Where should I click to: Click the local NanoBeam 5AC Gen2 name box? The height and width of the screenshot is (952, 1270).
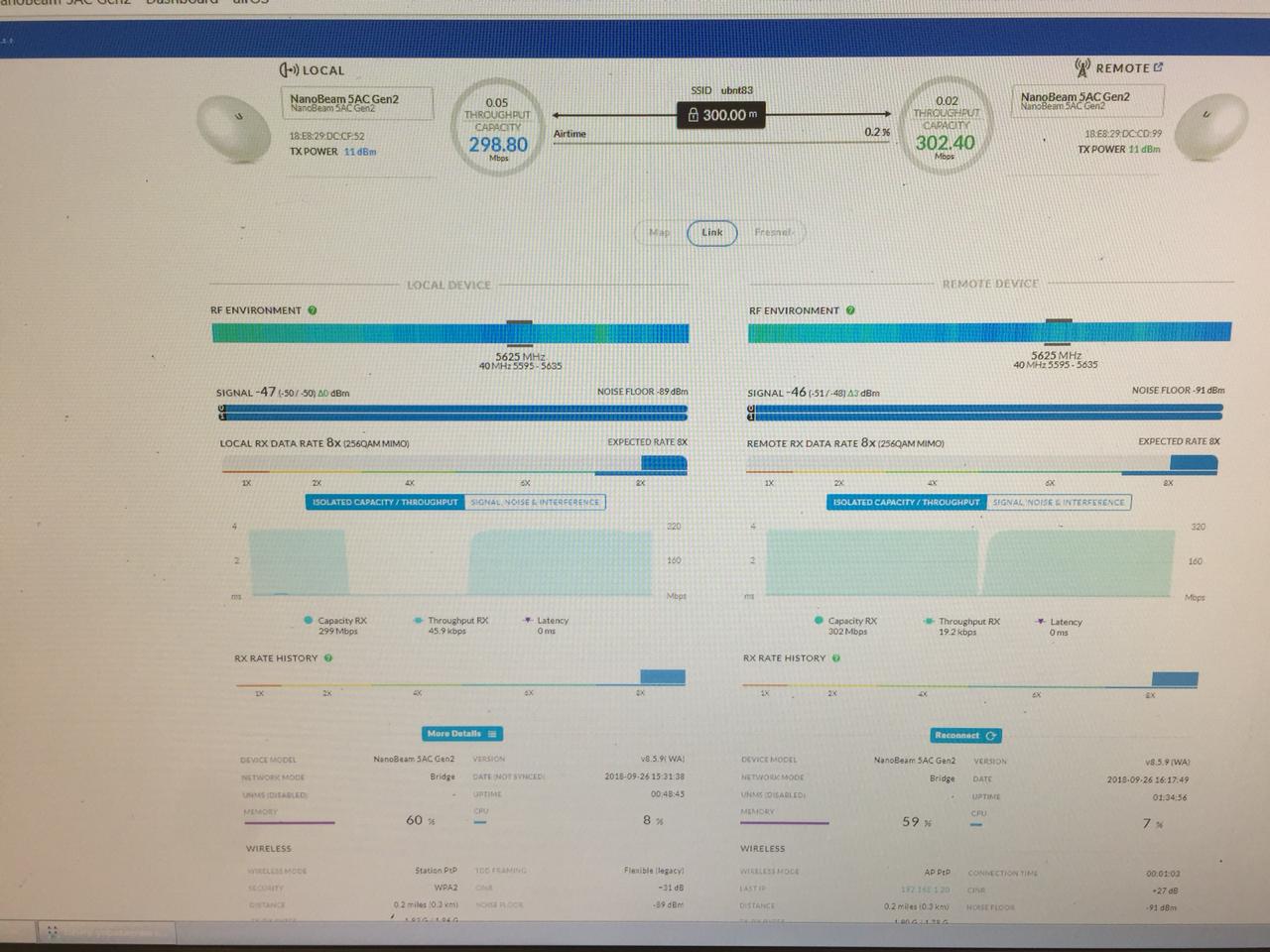pos(360,103)
